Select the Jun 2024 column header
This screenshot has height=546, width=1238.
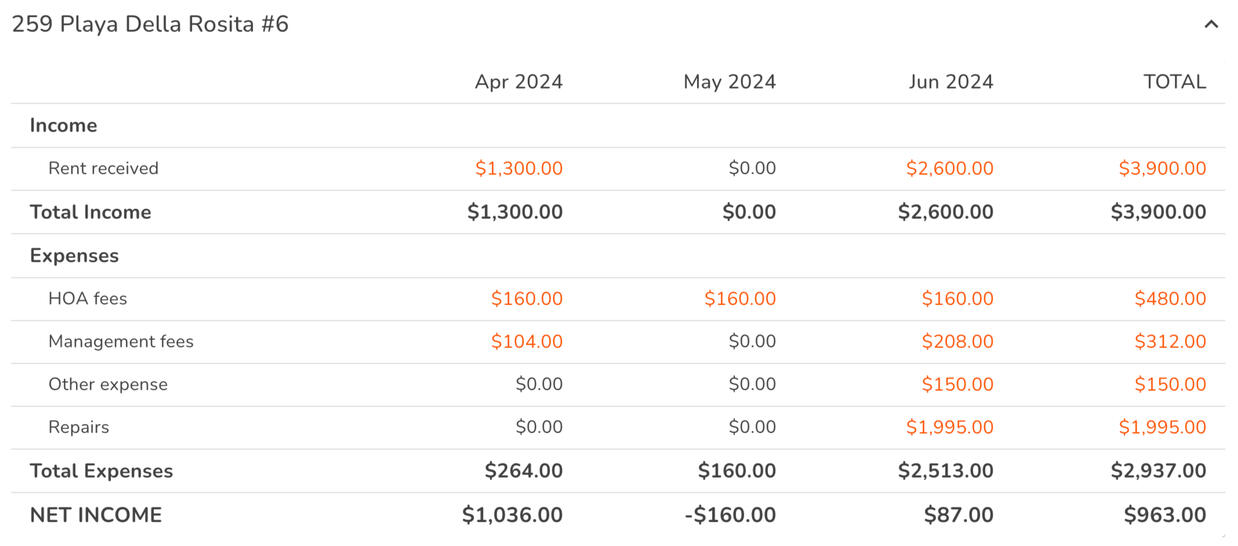pyautogui.click(x=950, y=82)
